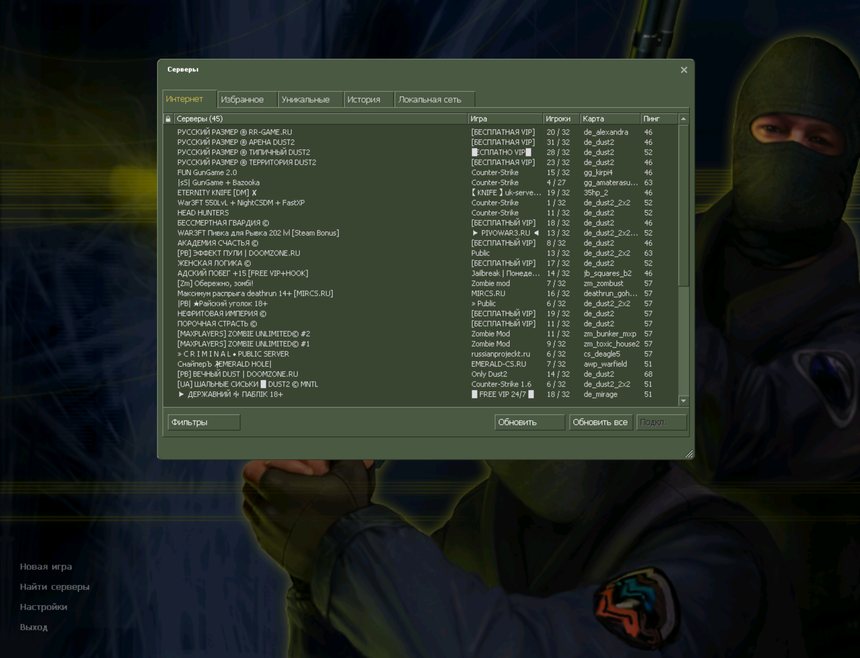860x658 pixels.
Task: Open the Избранное tab
Action: click(247, 99)
